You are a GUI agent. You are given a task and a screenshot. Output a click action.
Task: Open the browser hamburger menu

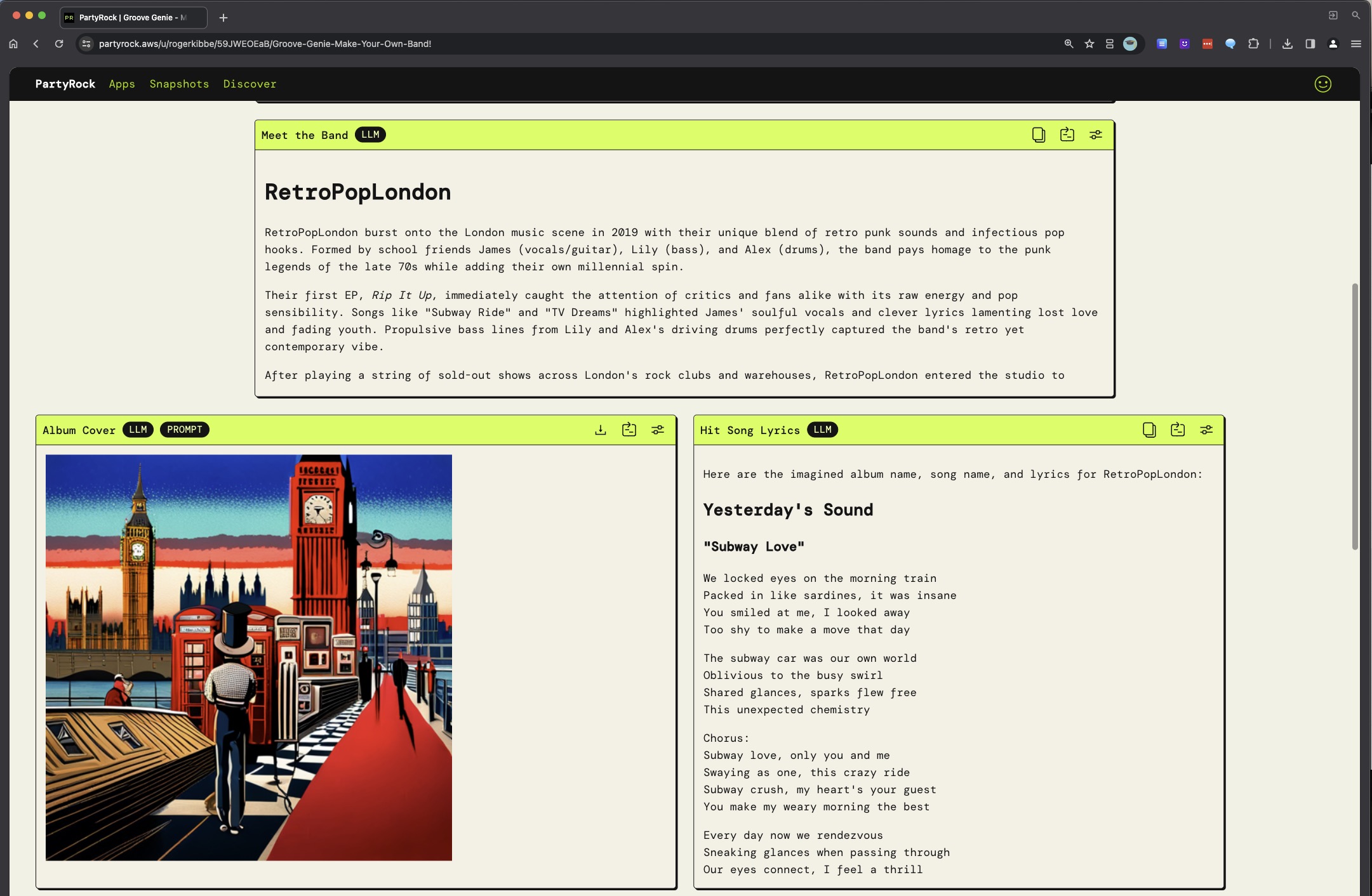coord(1355,44)
